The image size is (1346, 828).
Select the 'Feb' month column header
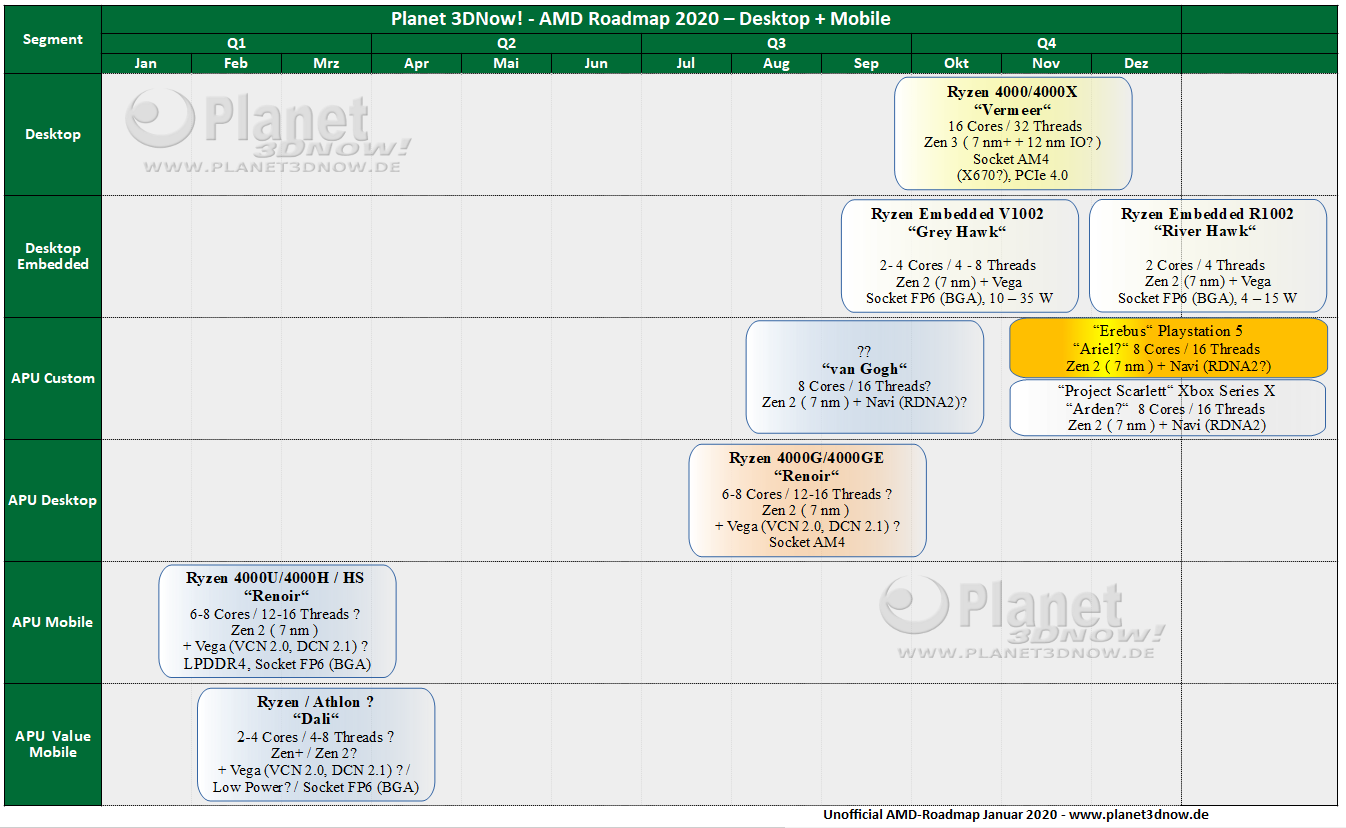(236, 63)
